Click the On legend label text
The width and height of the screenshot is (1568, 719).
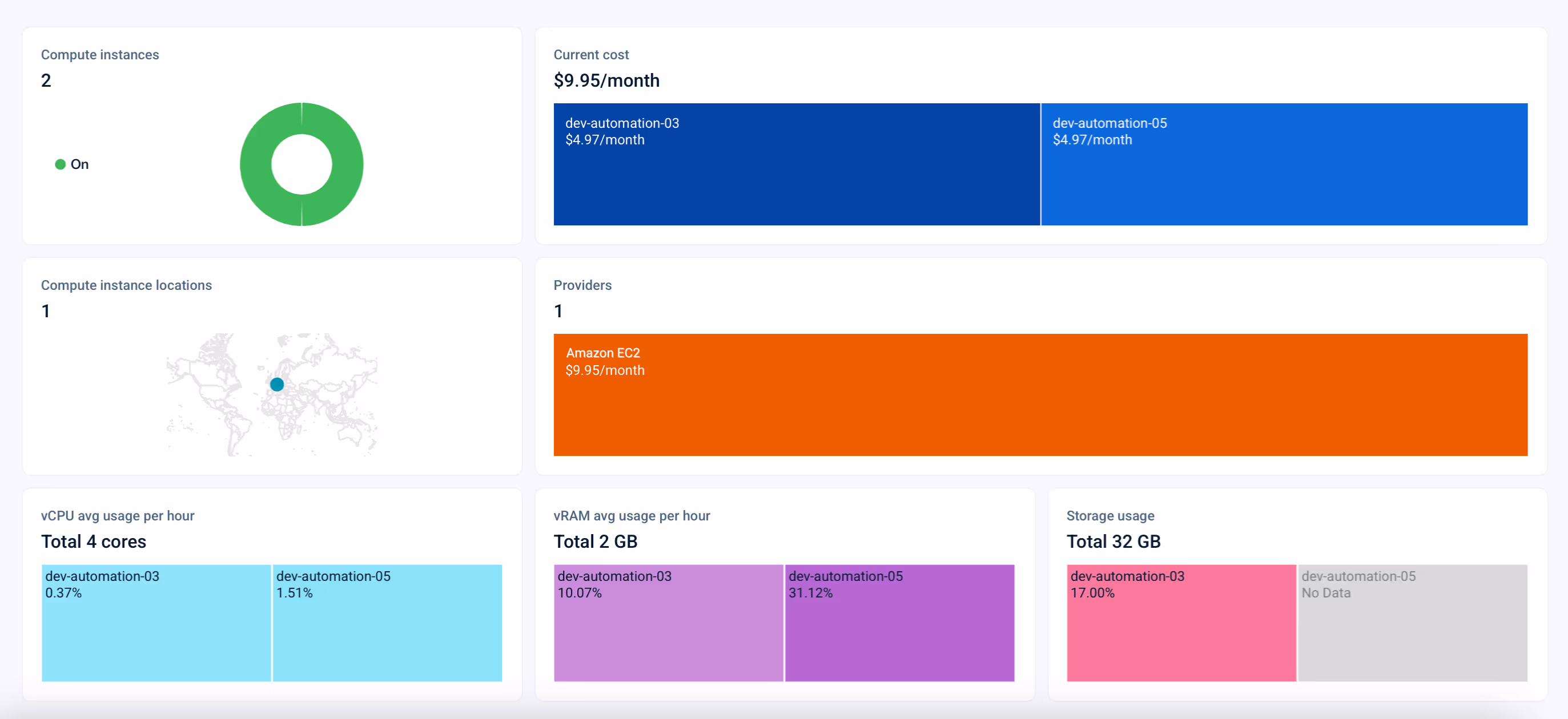(x=79, y=164)
